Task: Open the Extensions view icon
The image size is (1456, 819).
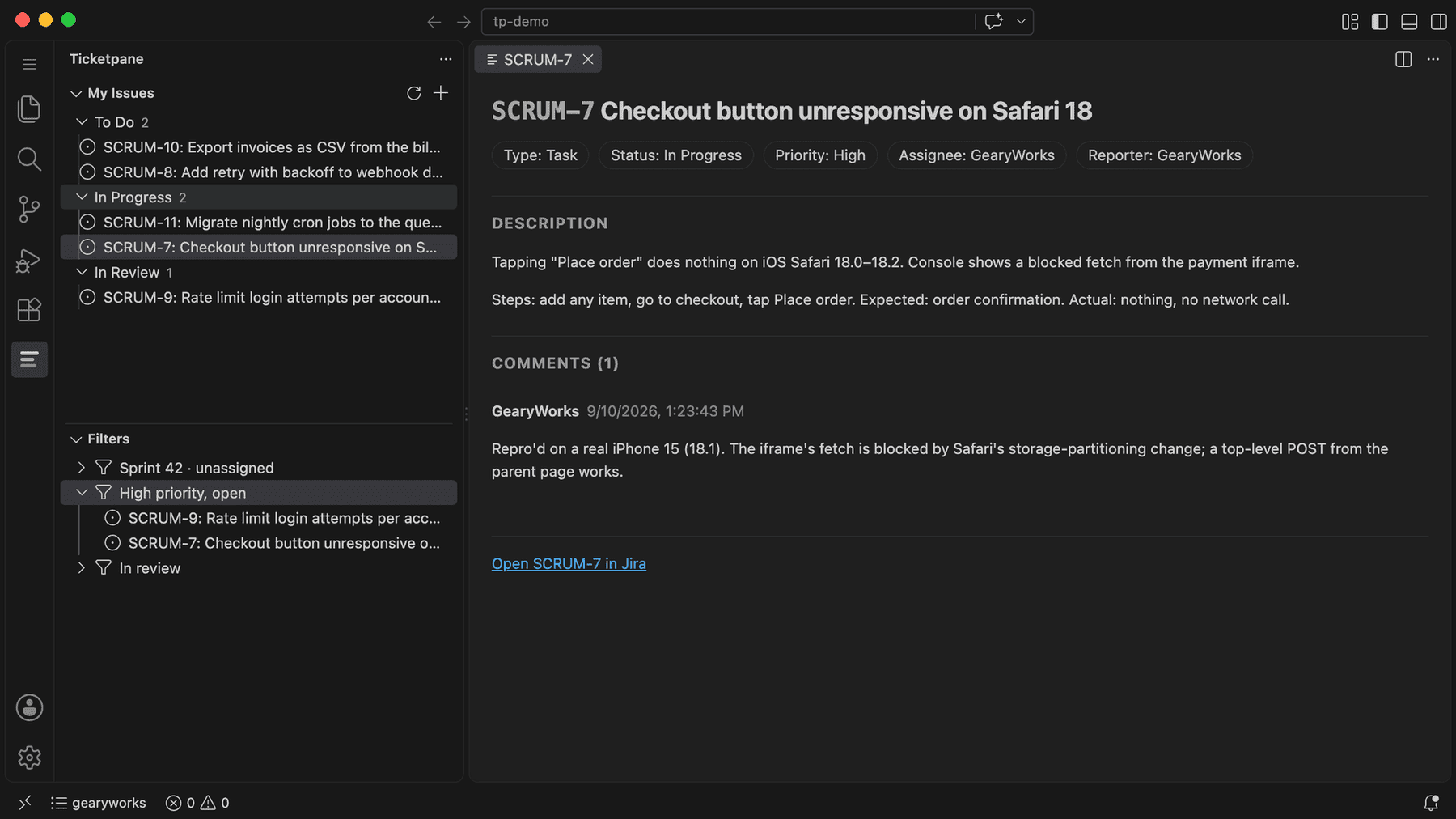Action: pyautogui.click(x=29, y=310)
